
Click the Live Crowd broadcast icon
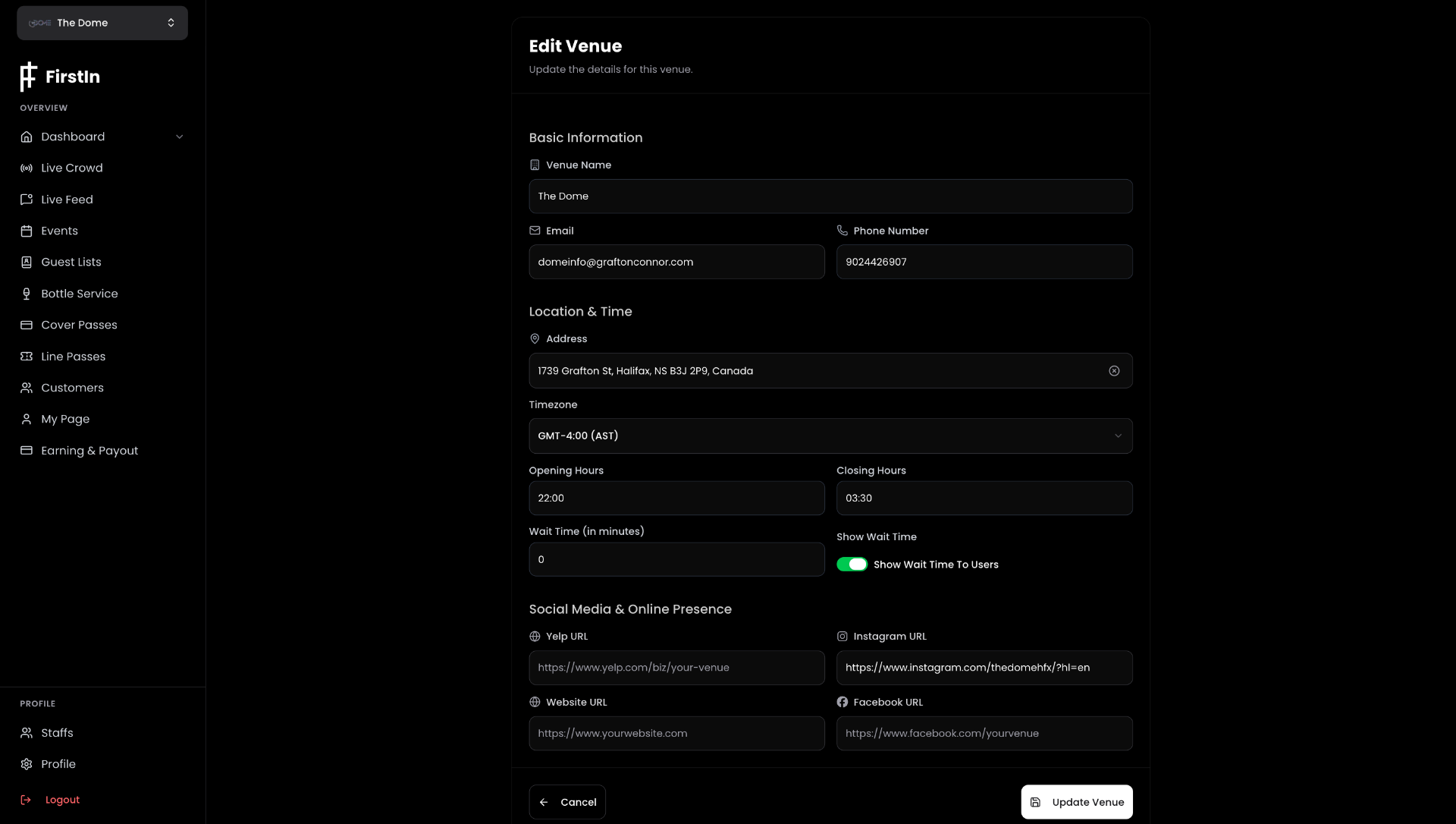(x=27, y=168)
